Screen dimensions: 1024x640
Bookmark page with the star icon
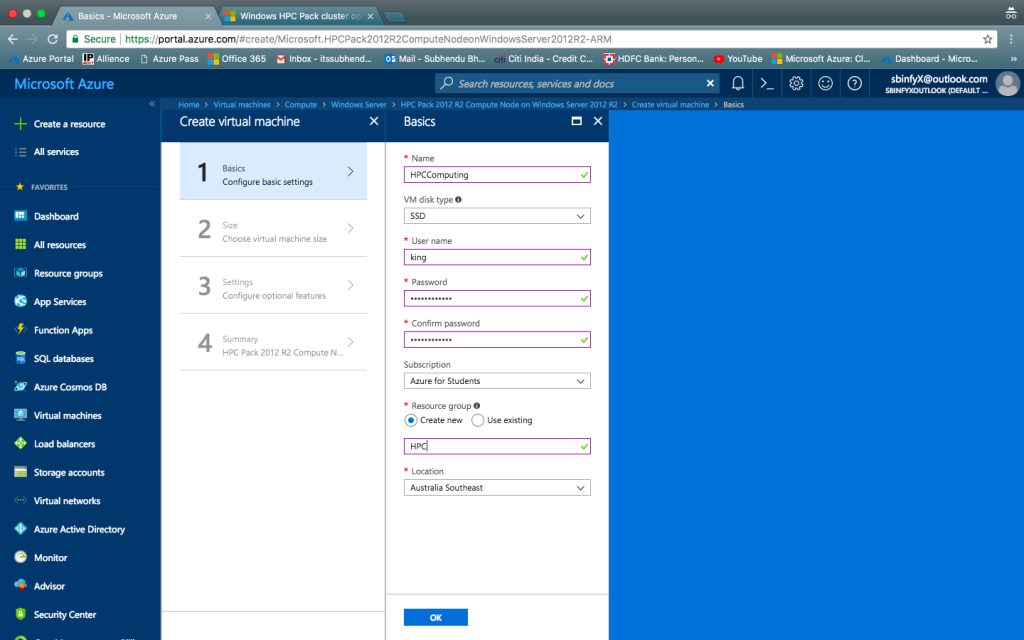987,39
